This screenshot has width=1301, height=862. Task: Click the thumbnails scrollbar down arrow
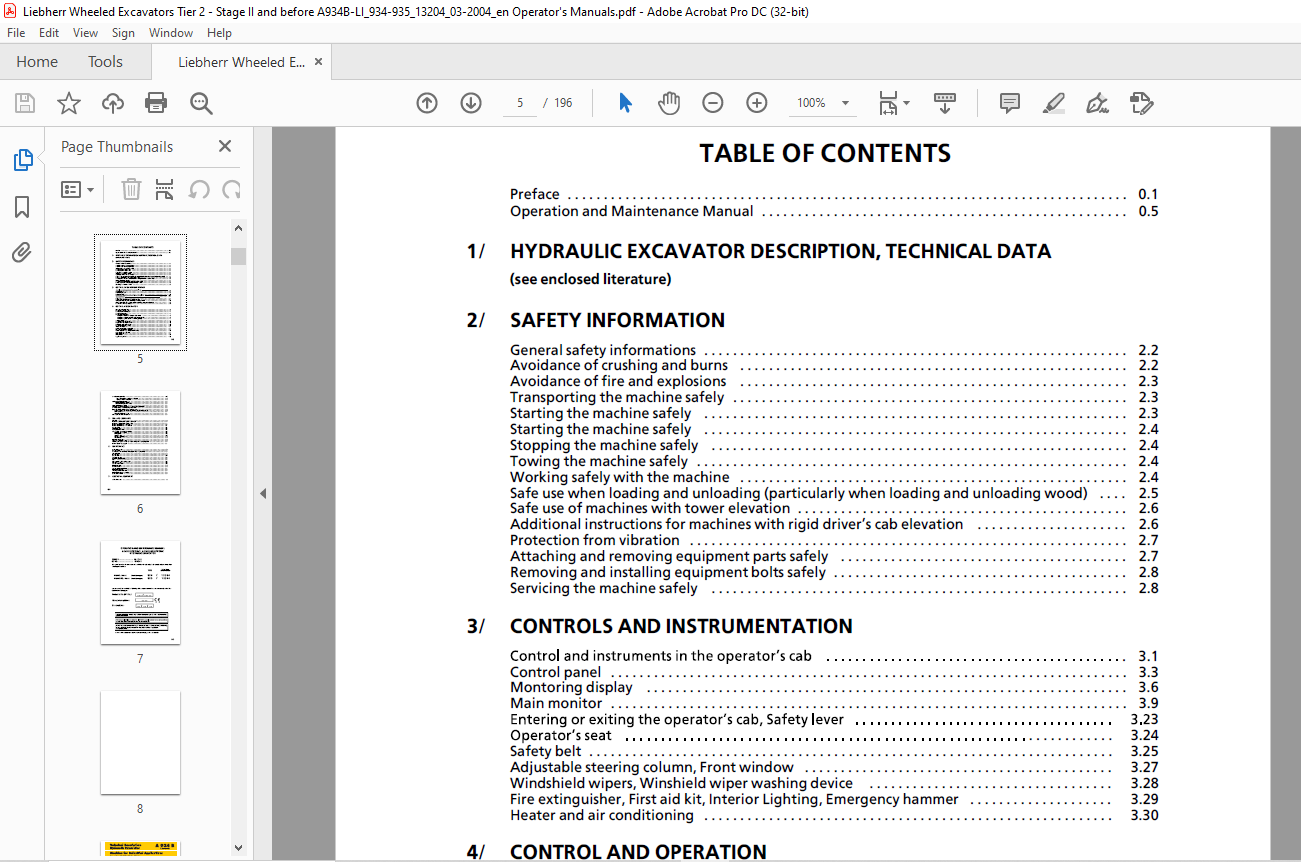point(238,848)
